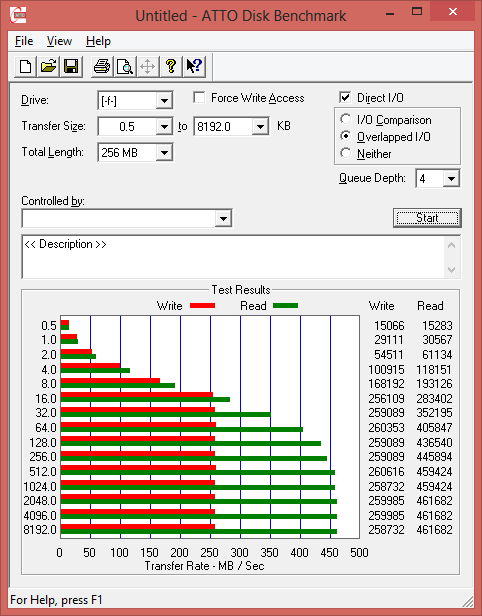Screen dimensions: 482x616
Task: Open Print Preview magnifier icon
Action: click(x=125, y=66)
